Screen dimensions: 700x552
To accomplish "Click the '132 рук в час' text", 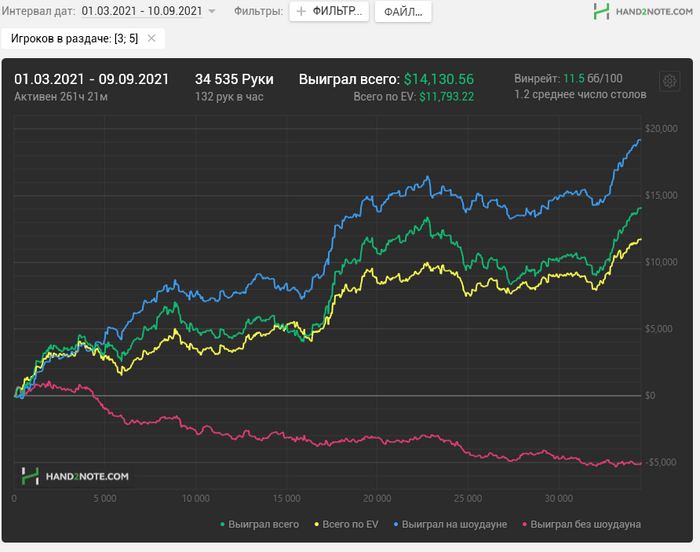I will click(229, 97).
